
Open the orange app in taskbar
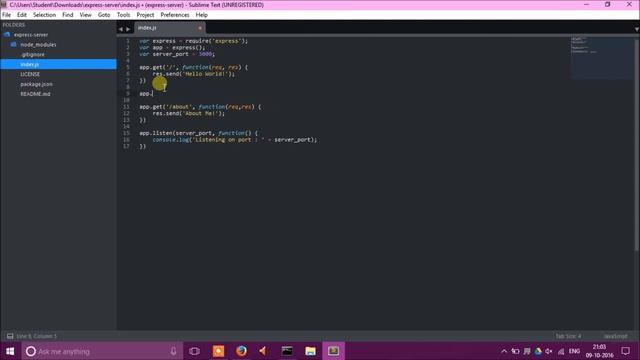(218, 351)
